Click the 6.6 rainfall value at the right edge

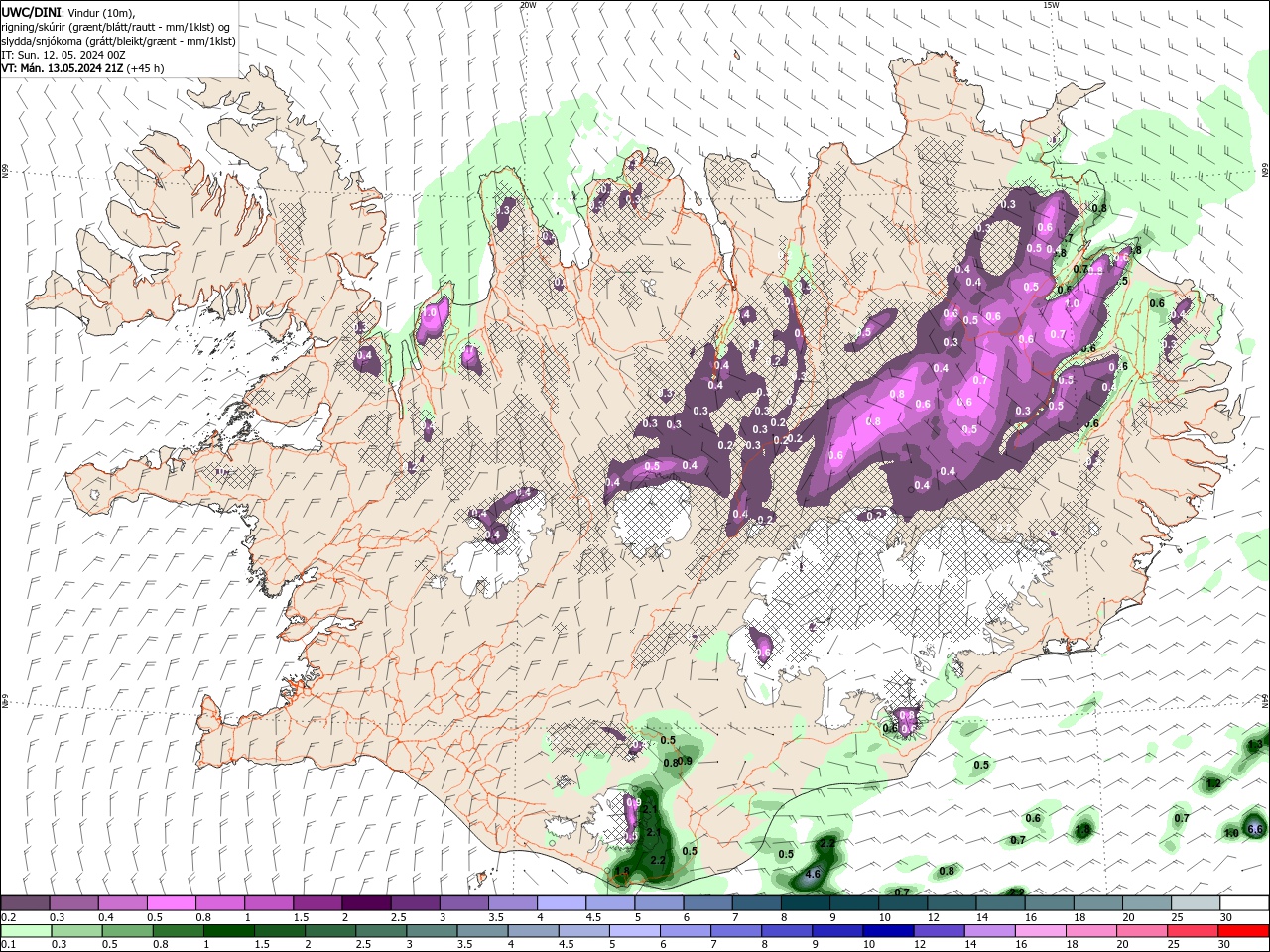click(x=1254, y=829)
